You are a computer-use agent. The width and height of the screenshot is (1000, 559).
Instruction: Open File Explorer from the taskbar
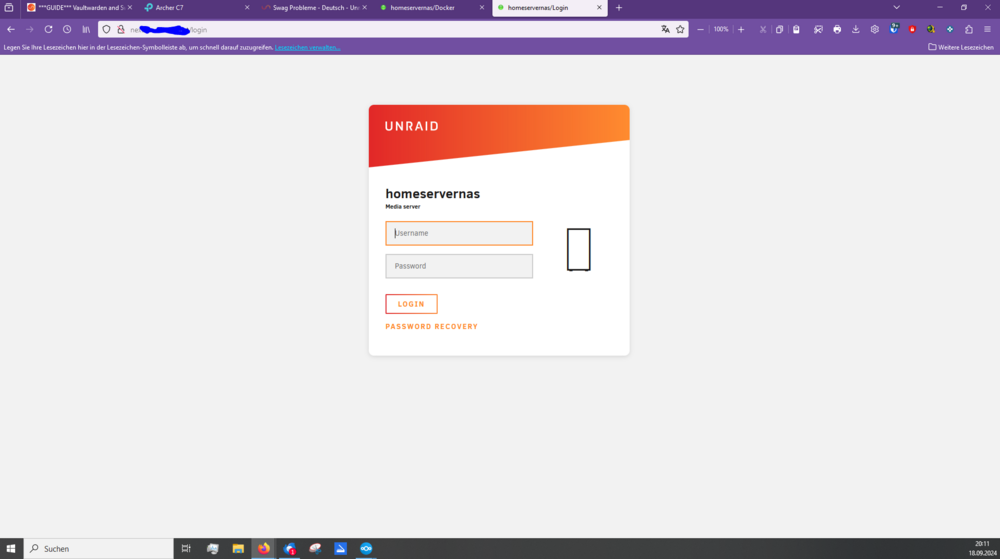coord(238,548)
